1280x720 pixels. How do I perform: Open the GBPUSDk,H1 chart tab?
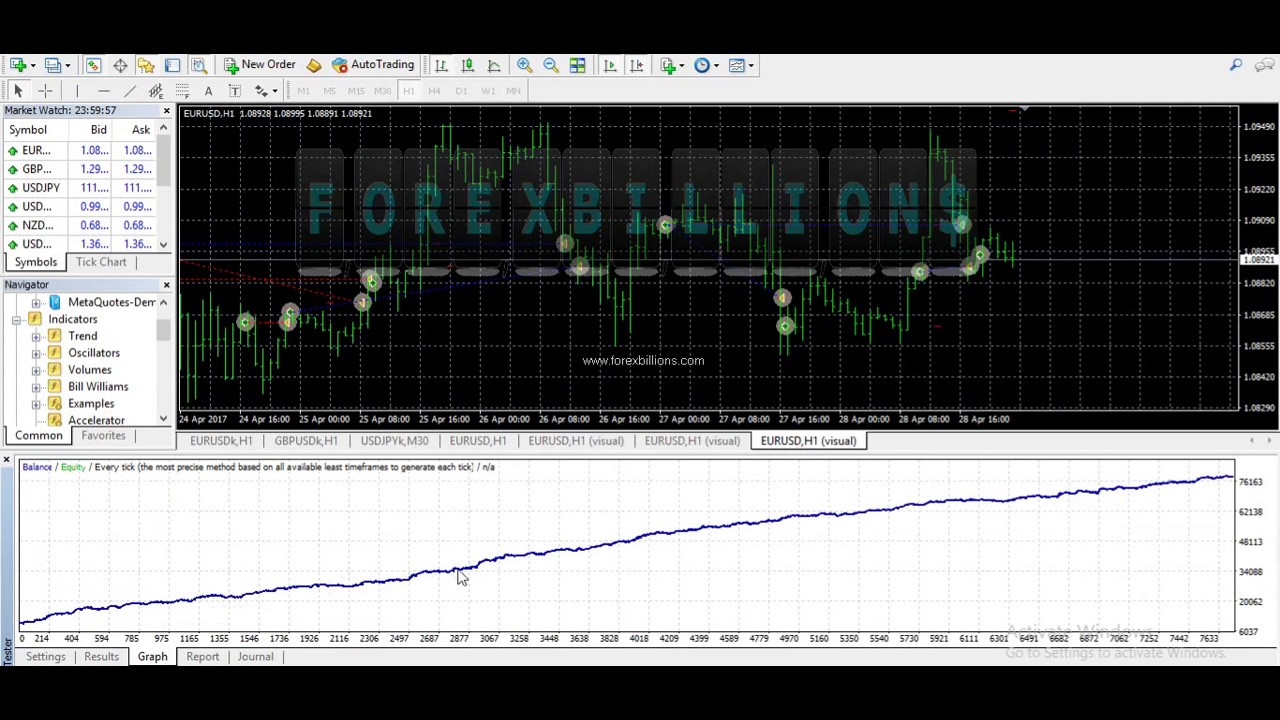click(x=306, y=441)
